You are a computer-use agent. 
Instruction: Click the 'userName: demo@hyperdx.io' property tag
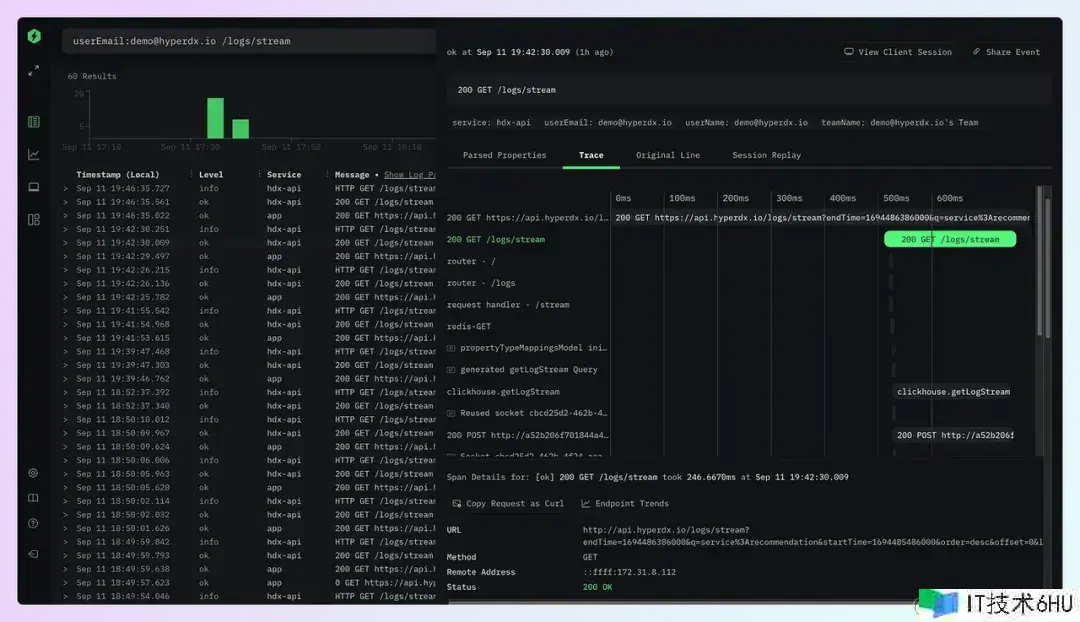(x=746, y=123)
